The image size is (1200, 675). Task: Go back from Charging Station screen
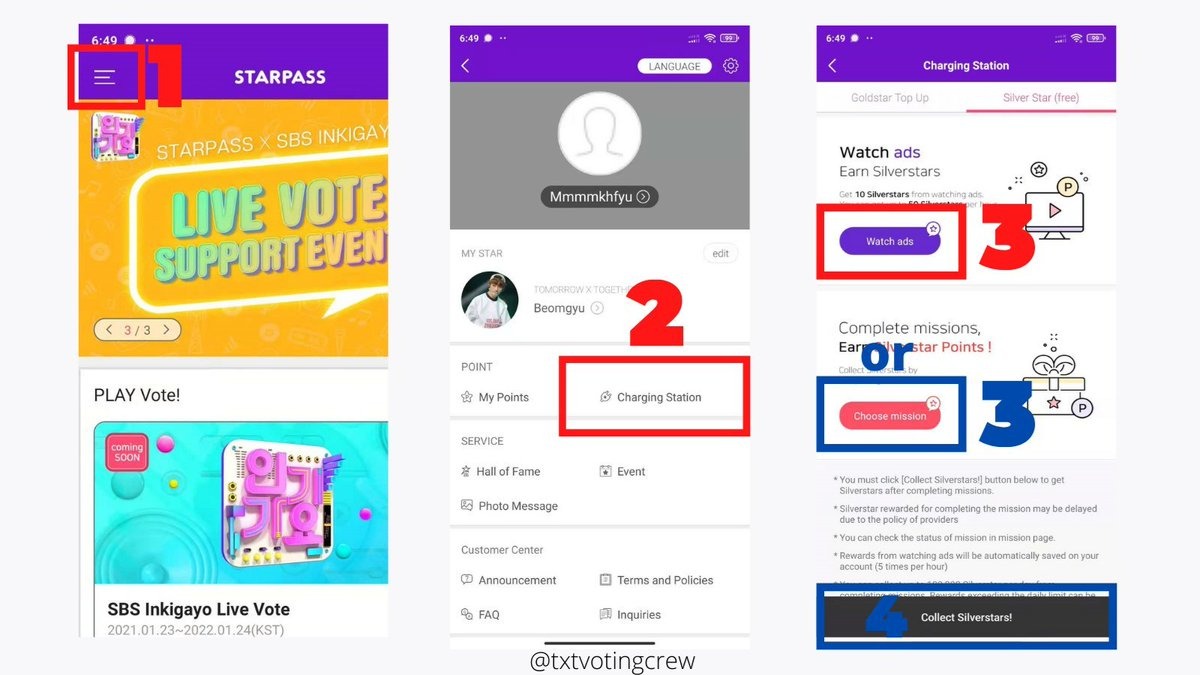click(x=832, y=66)
